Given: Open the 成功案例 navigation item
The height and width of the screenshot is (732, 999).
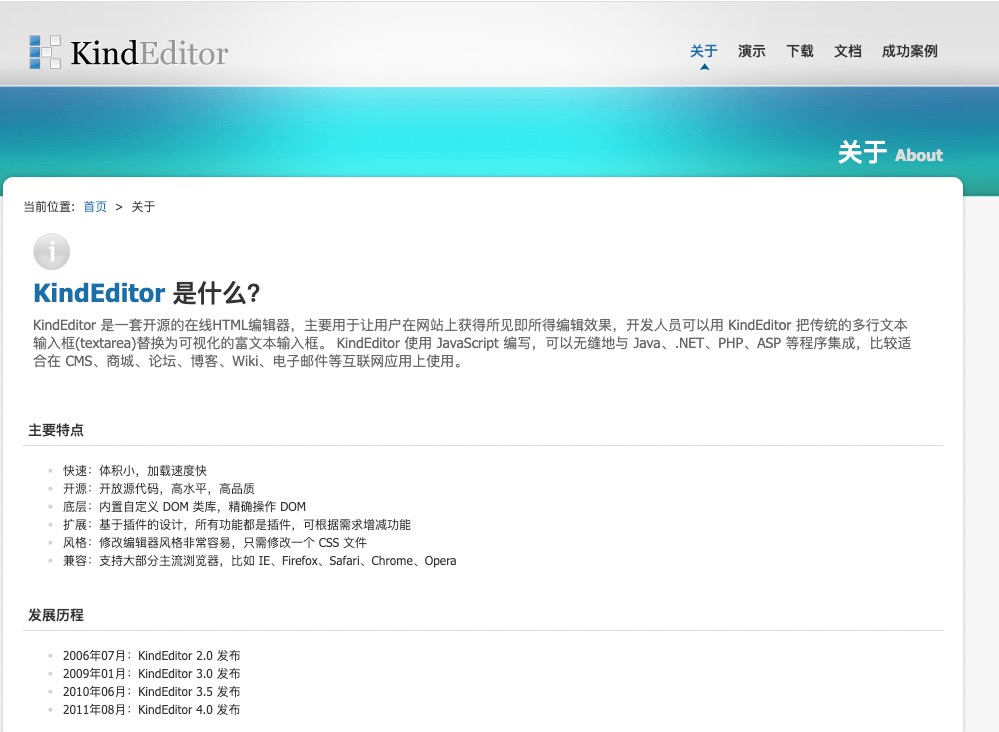Looking at the screenshot, I should point(910,51).
